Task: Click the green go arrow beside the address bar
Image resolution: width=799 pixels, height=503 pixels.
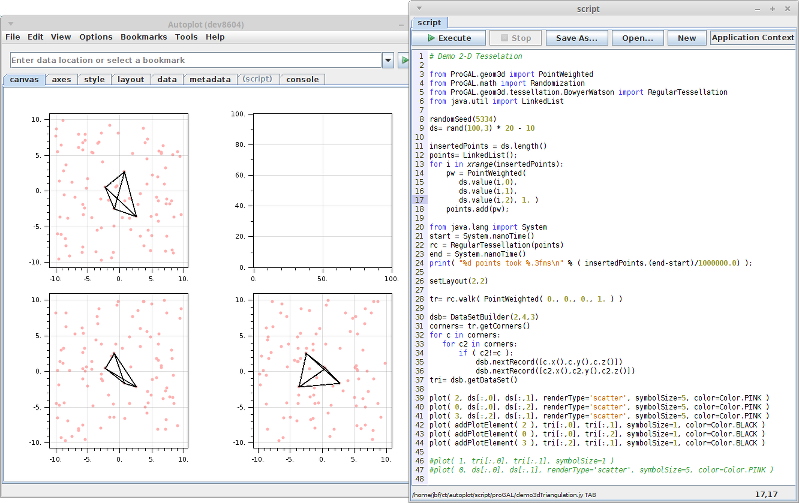Action: click(x=403, y=61)
